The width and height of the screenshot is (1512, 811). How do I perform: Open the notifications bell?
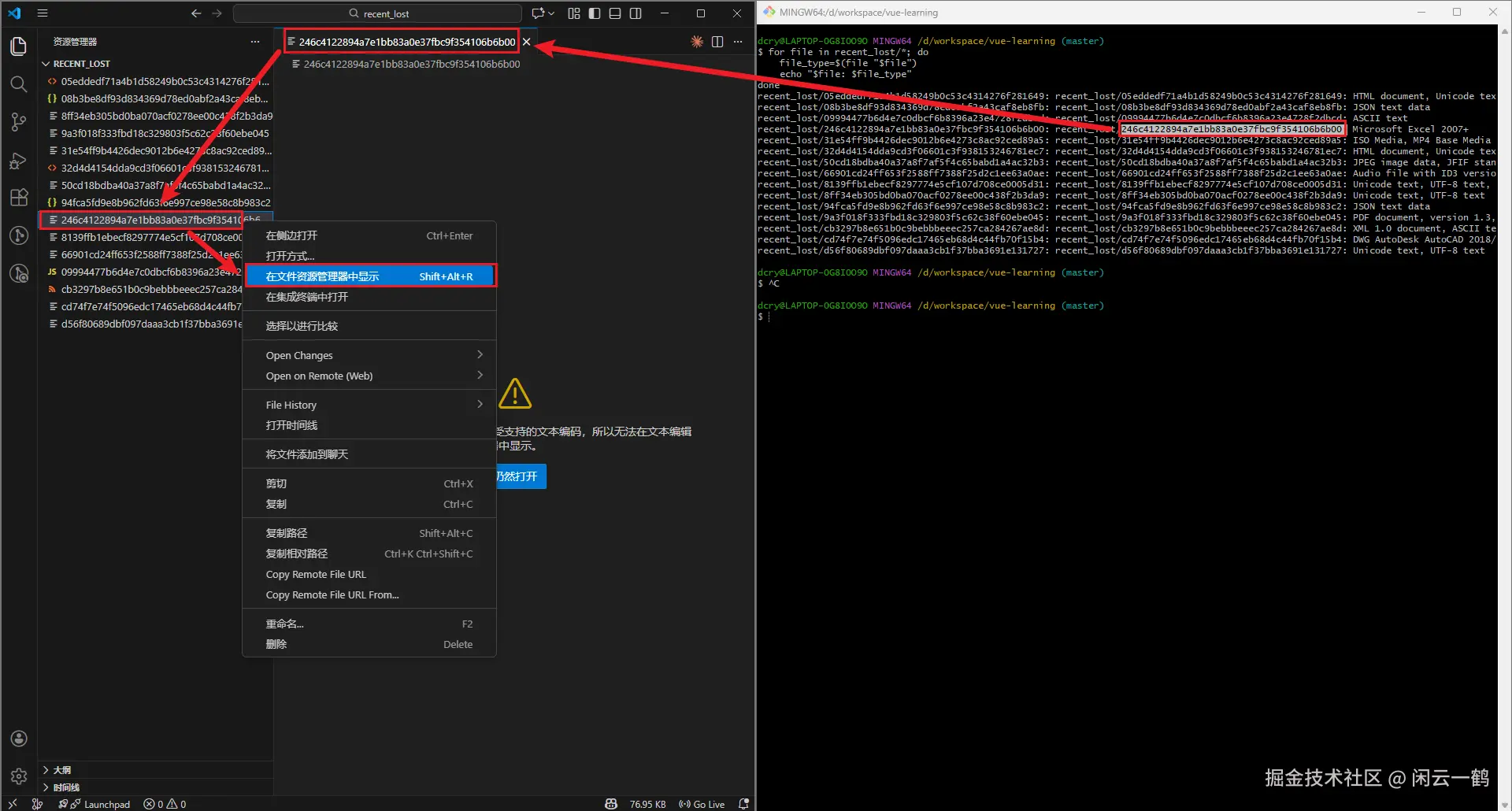click(x=743, y=804)
